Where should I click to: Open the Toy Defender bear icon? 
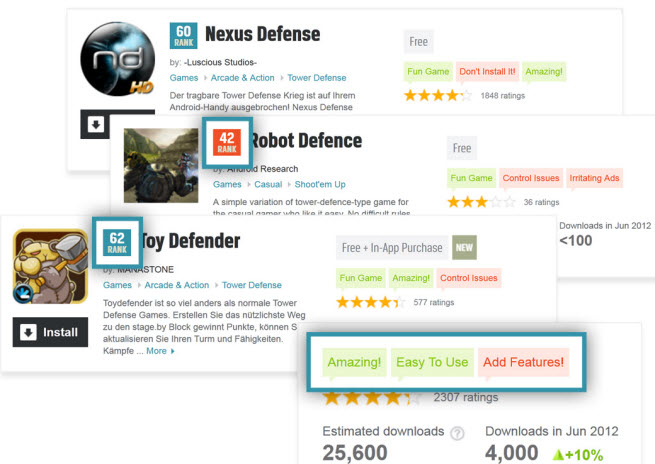(x=50, y=266)
